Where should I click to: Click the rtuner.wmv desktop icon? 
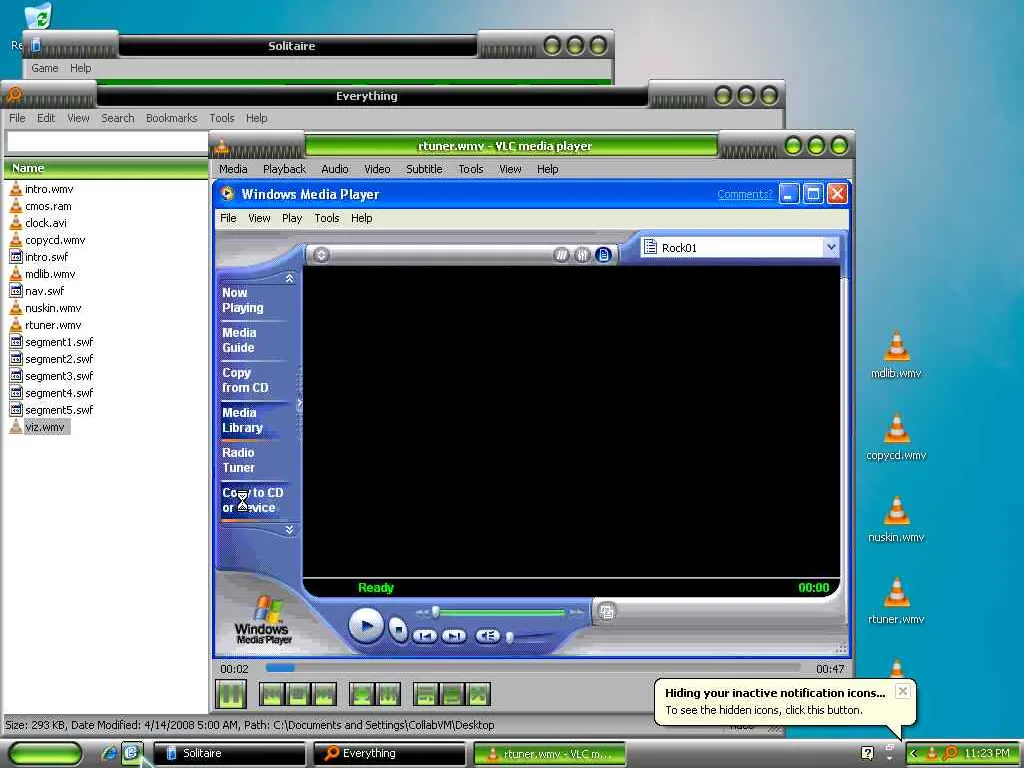896,601
